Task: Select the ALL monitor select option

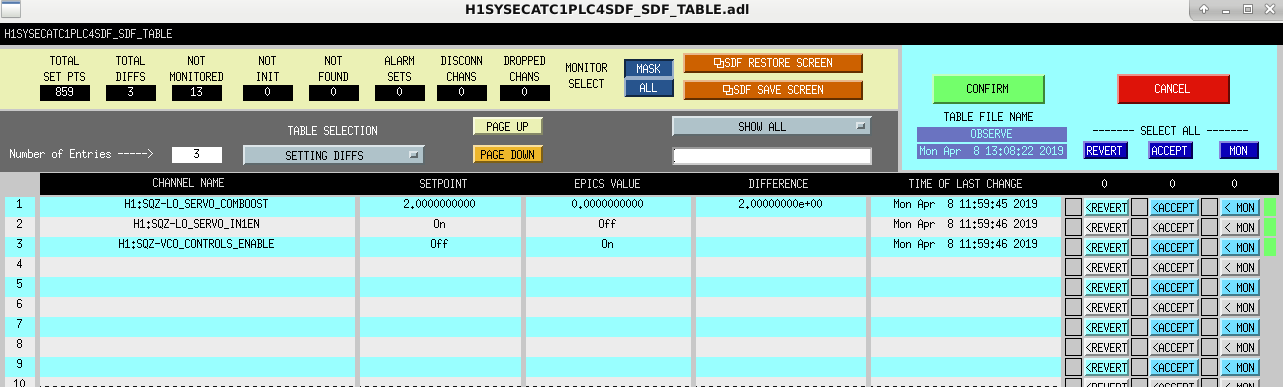Action: 649,88
